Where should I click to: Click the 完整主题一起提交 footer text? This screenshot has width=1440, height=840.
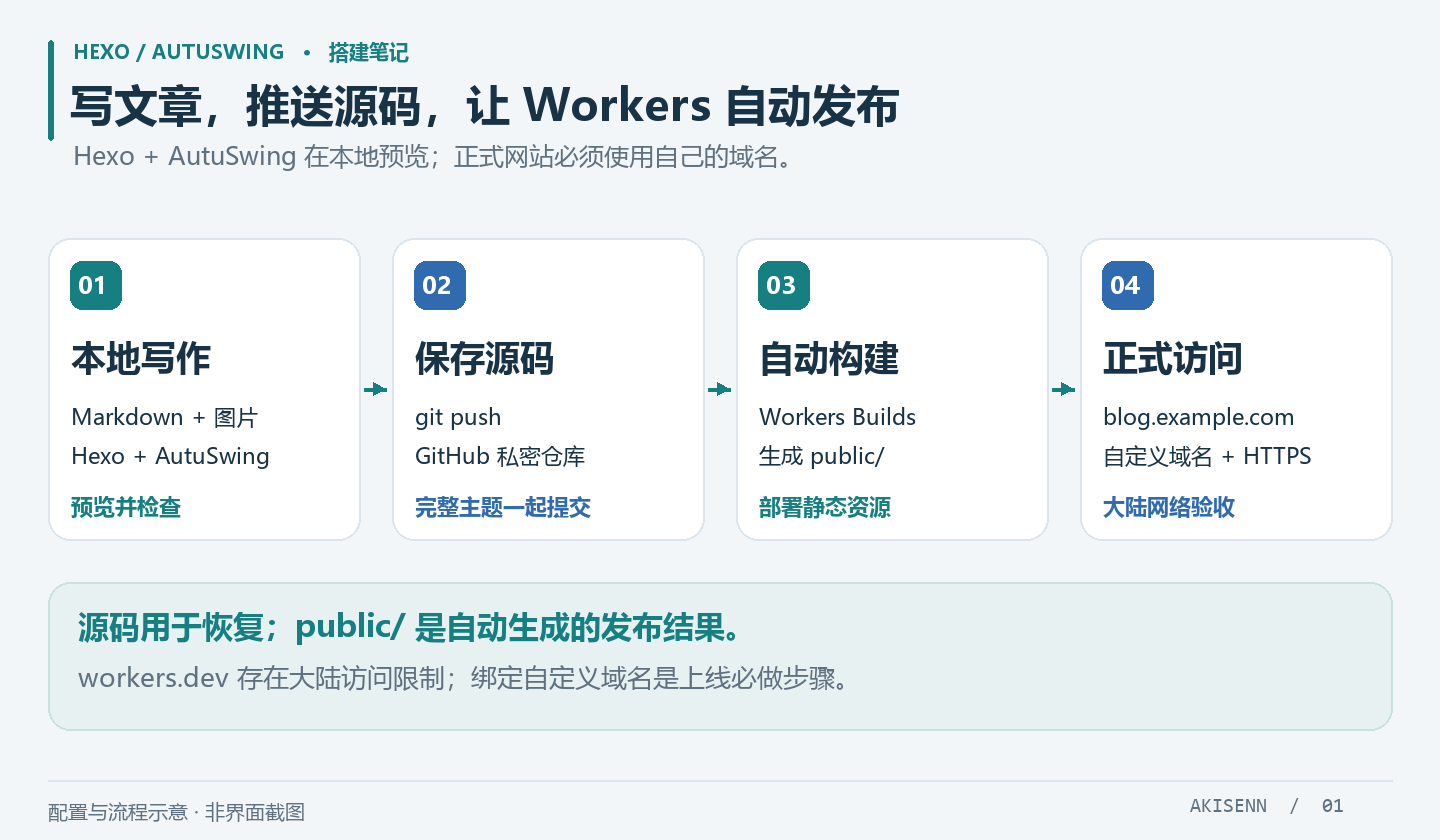coord(503,507)
